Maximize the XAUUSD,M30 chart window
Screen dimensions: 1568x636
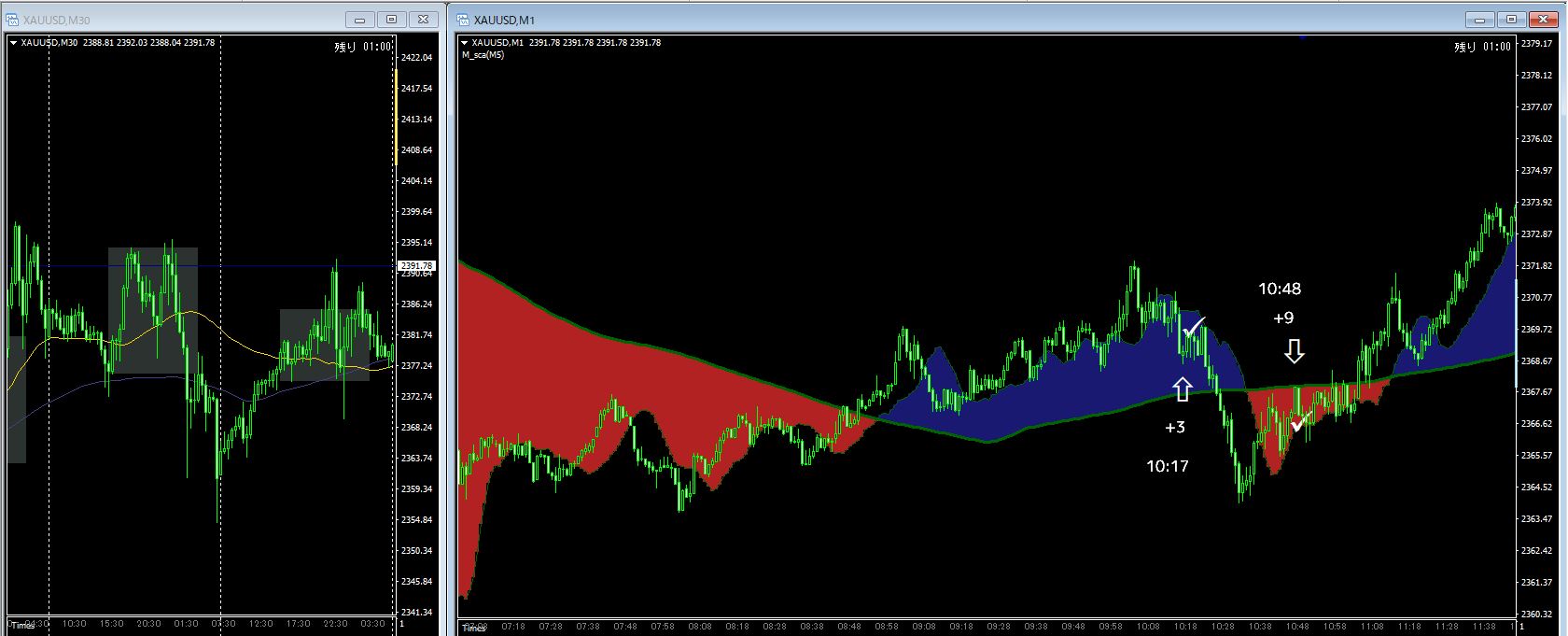[392, 20]
